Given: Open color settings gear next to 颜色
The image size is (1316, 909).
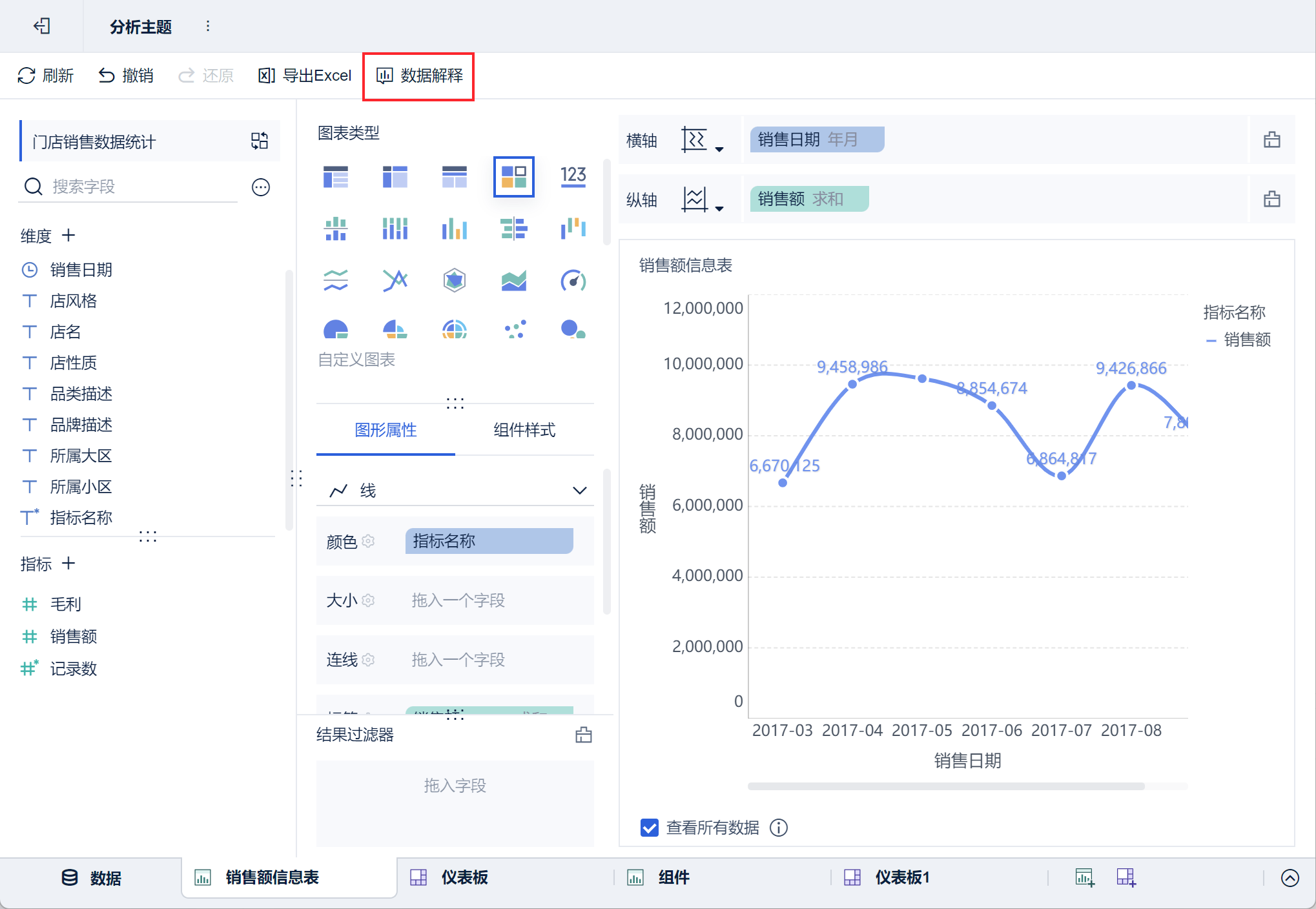Looking at the screenshot, I should (369, 541).
